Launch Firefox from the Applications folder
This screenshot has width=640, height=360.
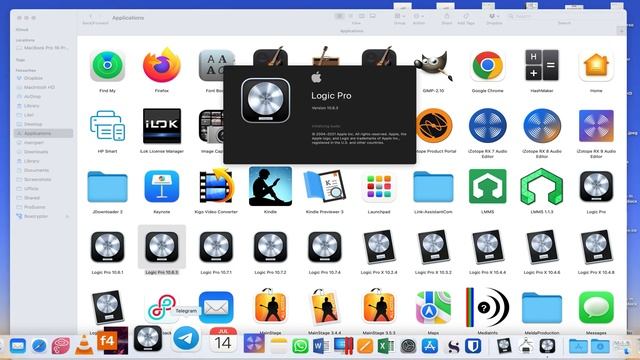pyautogui.click(x=162, y=65)
